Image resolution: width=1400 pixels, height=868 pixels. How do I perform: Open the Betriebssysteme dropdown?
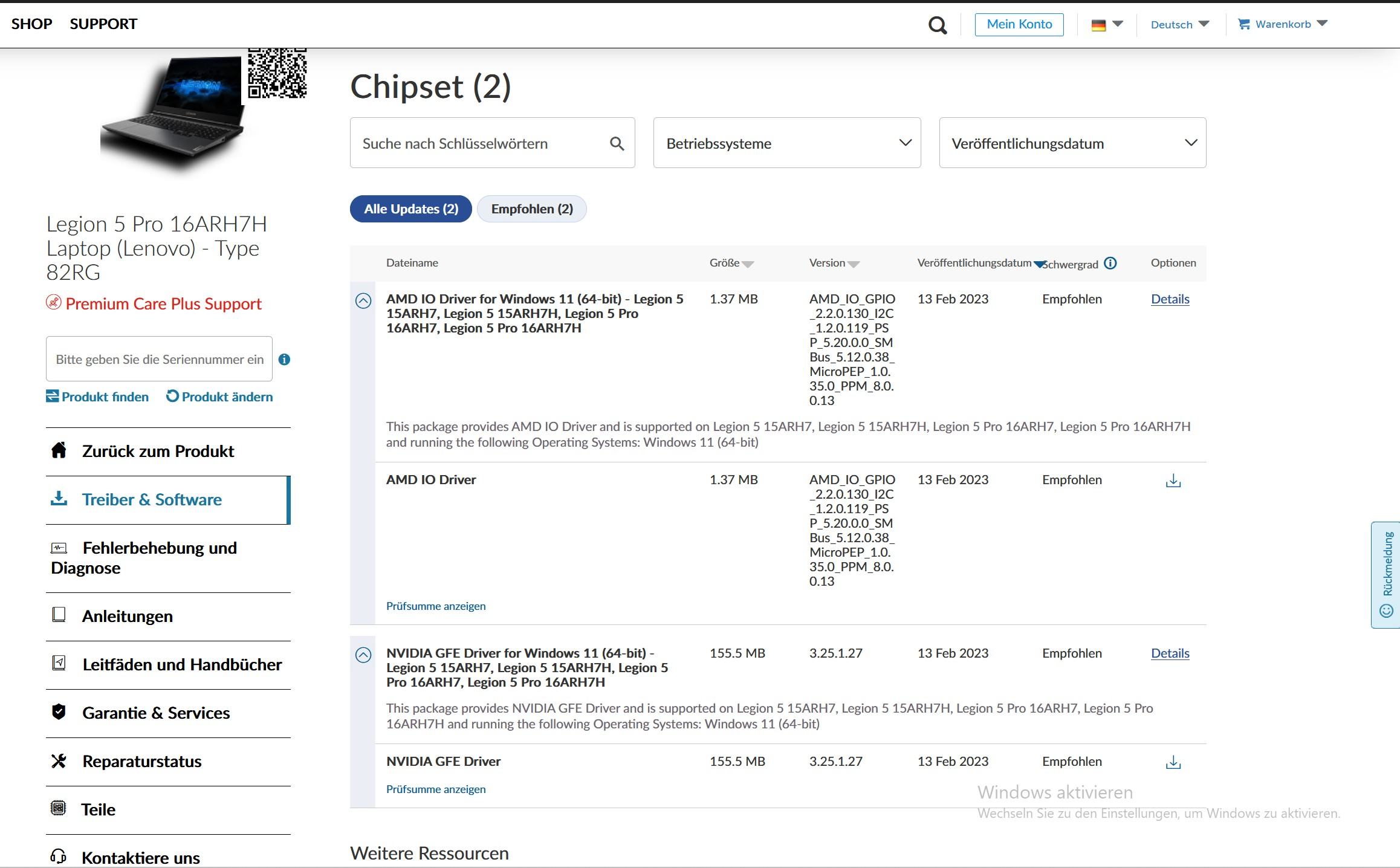tap(787, 143)
